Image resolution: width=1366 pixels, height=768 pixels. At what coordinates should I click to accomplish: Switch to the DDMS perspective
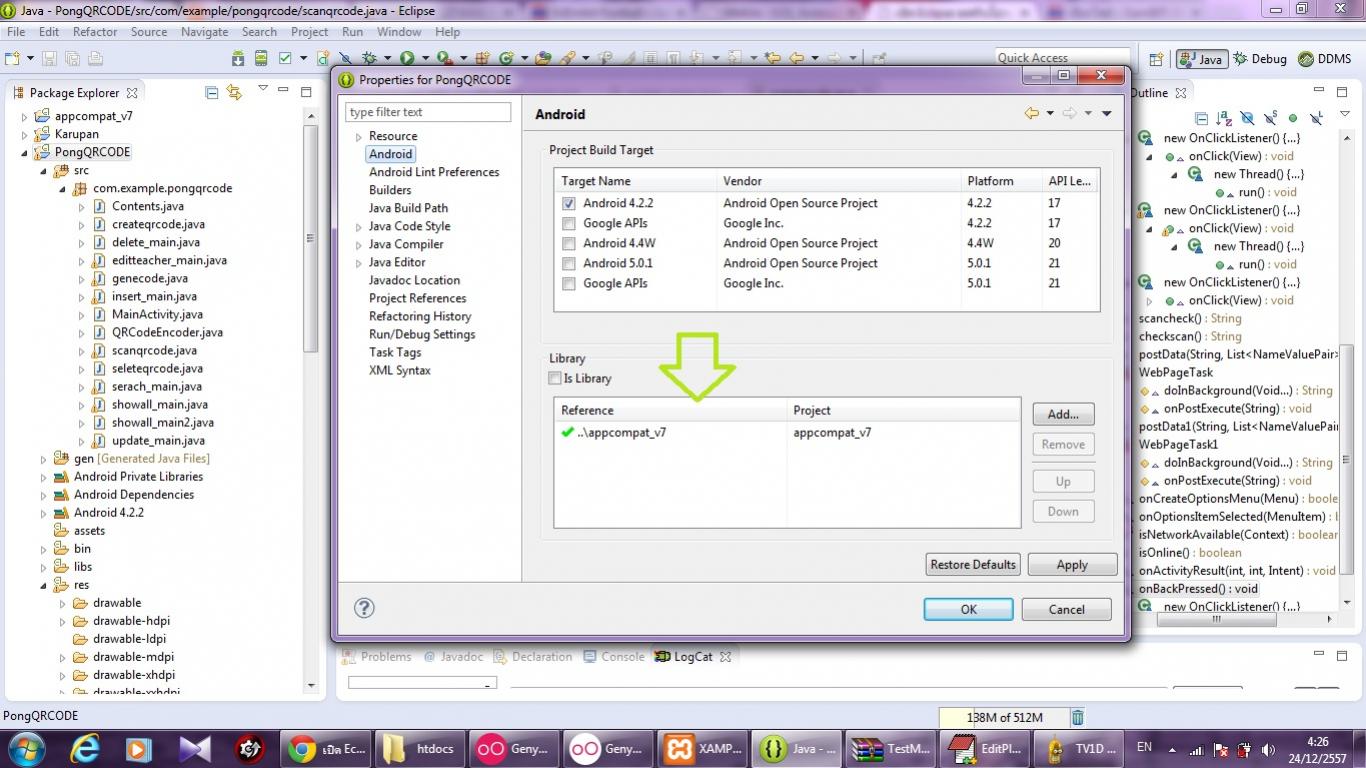point(1325,59)
